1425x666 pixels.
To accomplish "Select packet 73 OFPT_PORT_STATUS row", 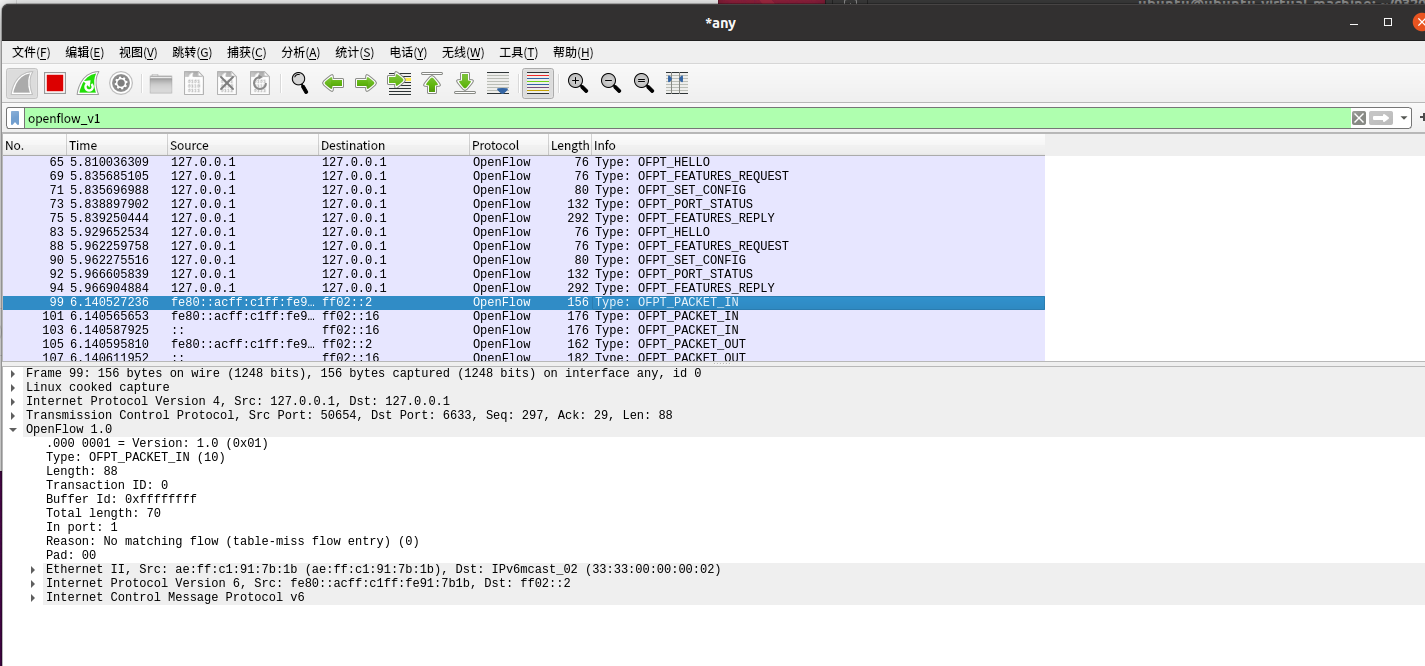I will pyautogui.click(x=524, y=204).
